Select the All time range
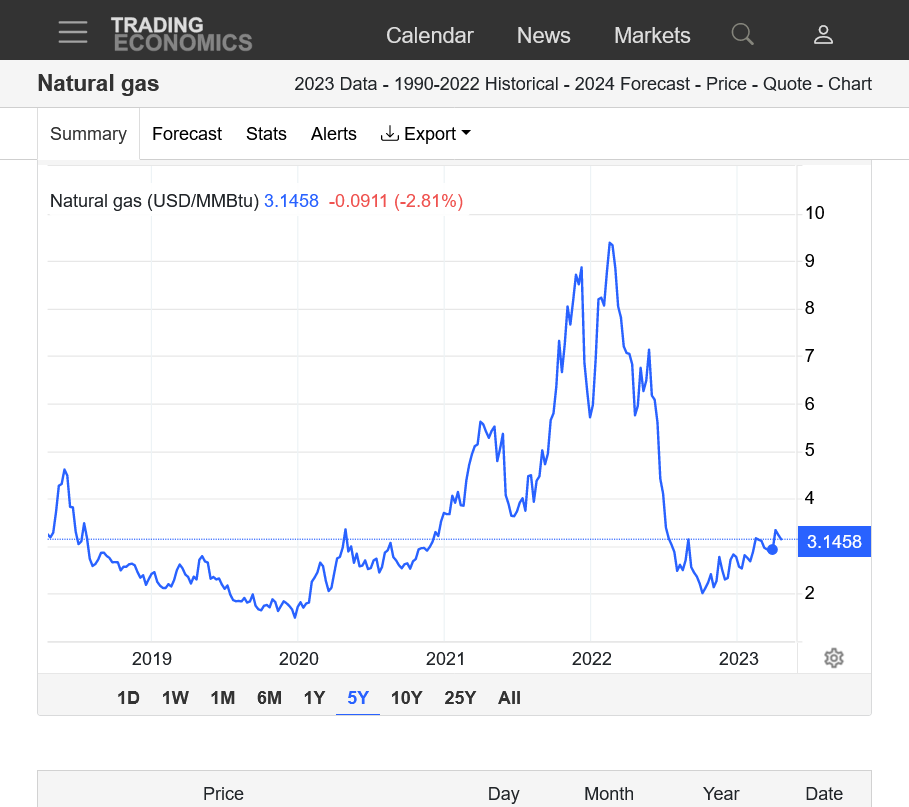 pos(509,698)
